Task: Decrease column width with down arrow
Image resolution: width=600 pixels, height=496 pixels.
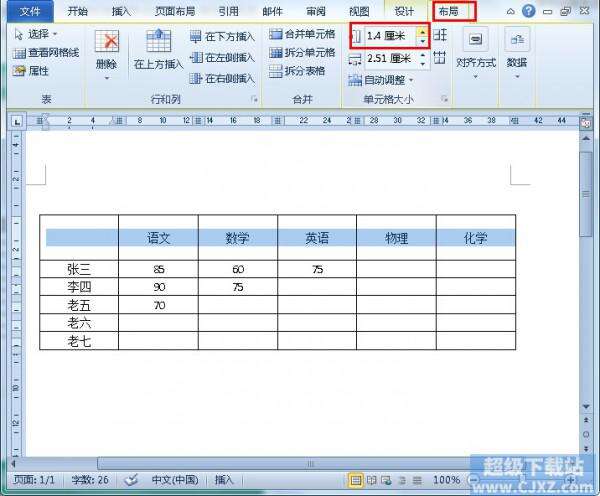Action: 423,63
